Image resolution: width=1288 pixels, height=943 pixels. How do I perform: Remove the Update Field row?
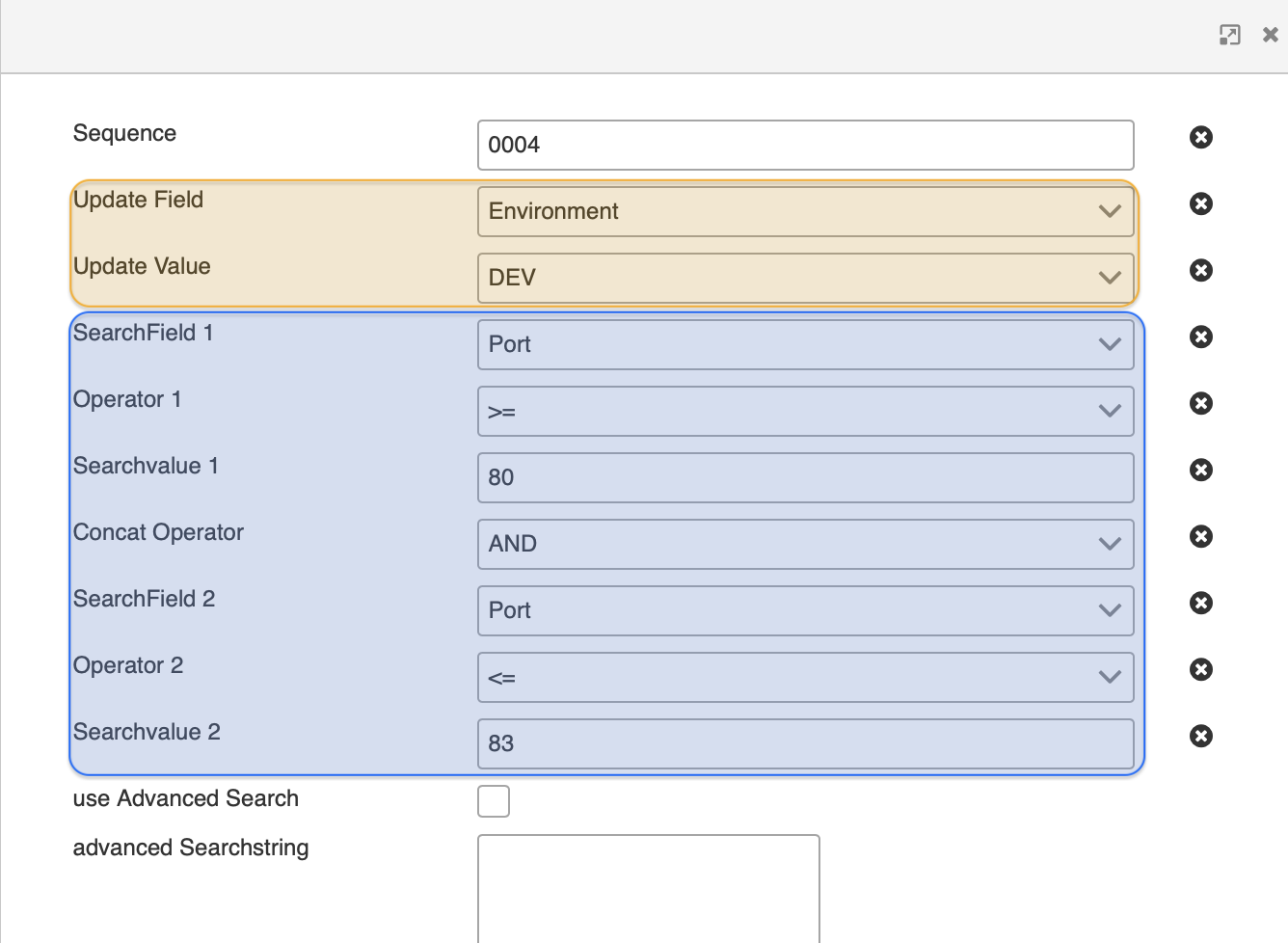click(x=1200, y=203)
